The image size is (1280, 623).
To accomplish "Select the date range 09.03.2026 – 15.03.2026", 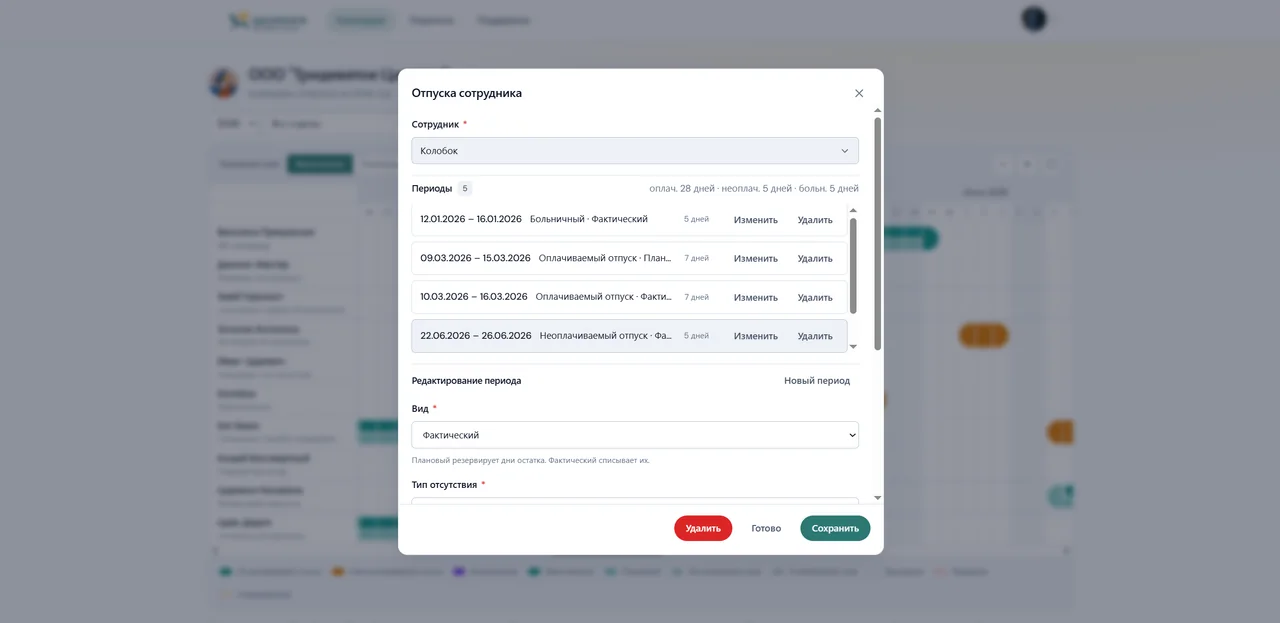I will [475, 258].
